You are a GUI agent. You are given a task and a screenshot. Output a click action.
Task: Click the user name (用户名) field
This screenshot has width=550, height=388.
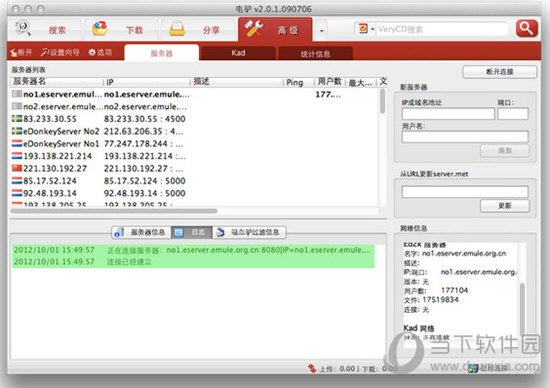click(465, 136)
